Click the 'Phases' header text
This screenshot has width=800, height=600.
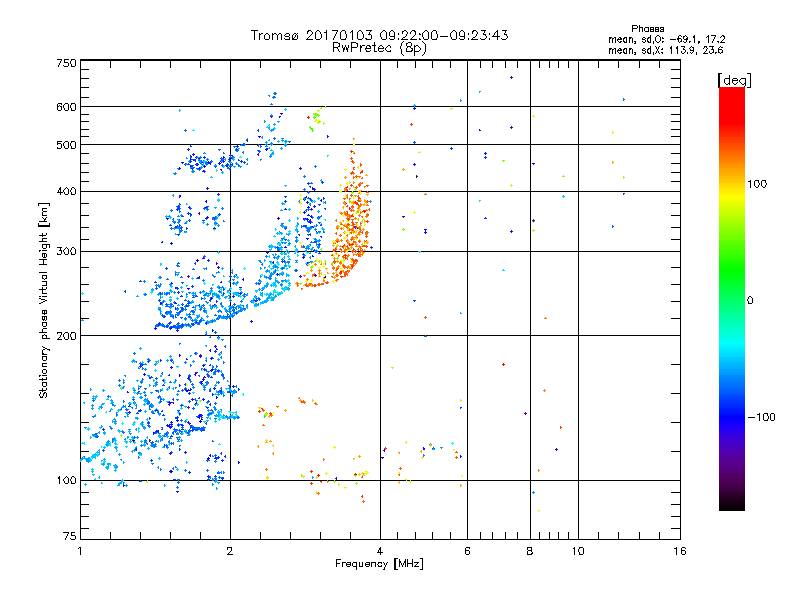tap(647, 29)
